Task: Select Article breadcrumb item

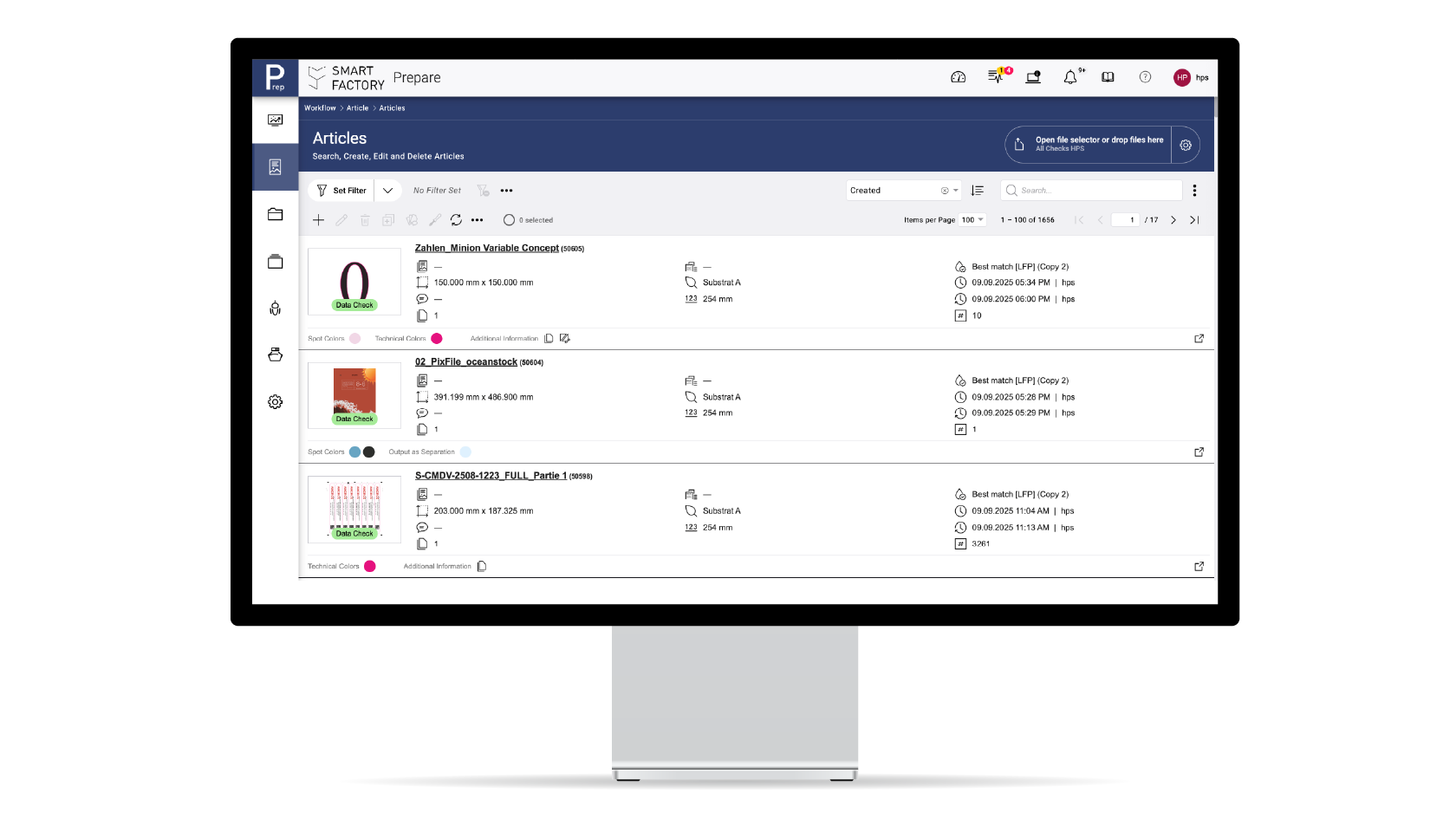Action: (357, 108)
